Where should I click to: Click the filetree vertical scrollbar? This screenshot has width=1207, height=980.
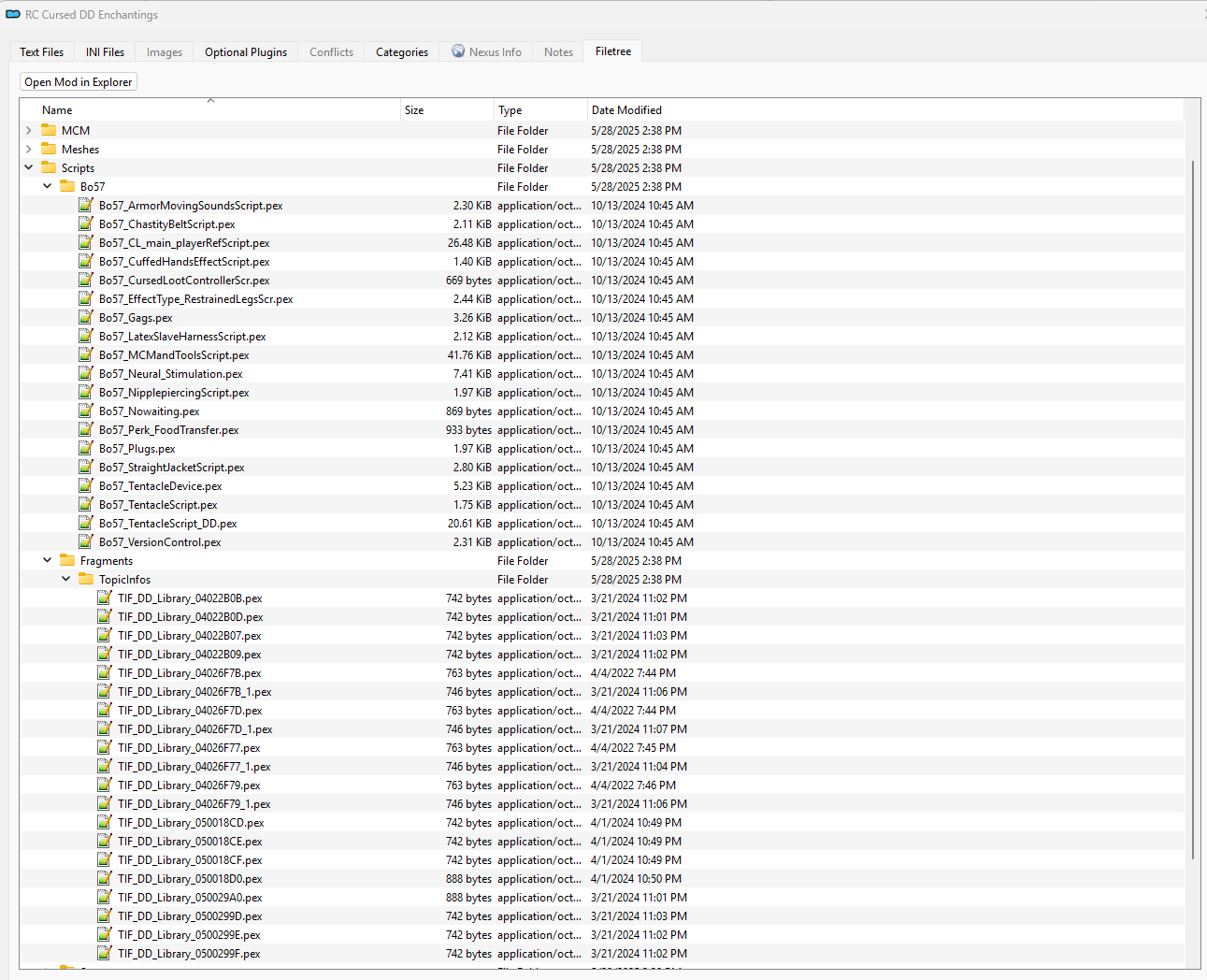coord(1192,510)
